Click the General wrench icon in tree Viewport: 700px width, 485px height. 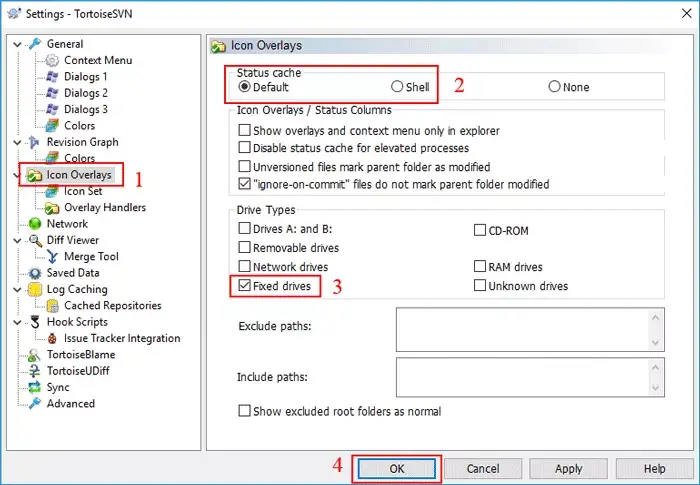[34, 44]
